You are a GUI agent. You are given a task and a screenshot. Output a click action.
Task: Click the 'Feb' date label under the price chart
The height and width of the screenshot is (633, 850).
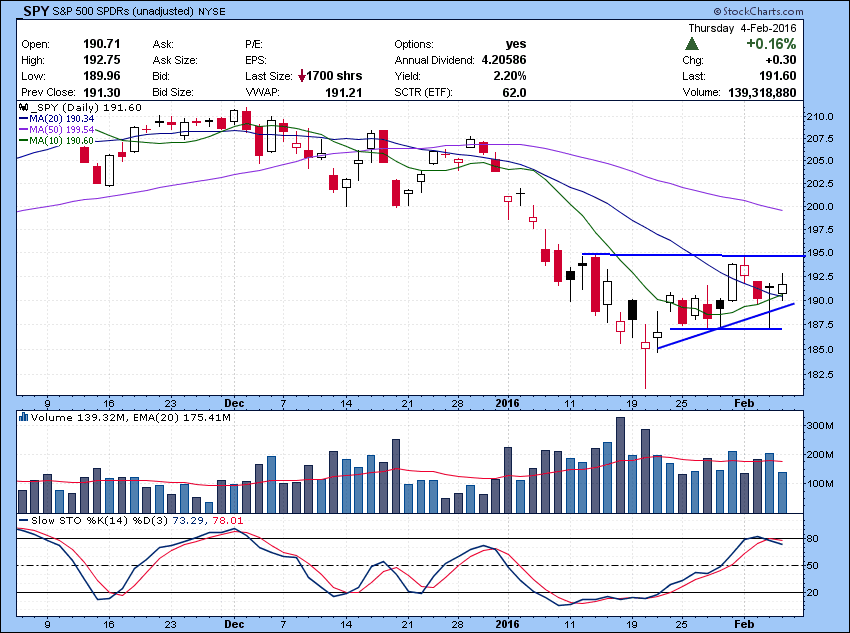point(744,403)
